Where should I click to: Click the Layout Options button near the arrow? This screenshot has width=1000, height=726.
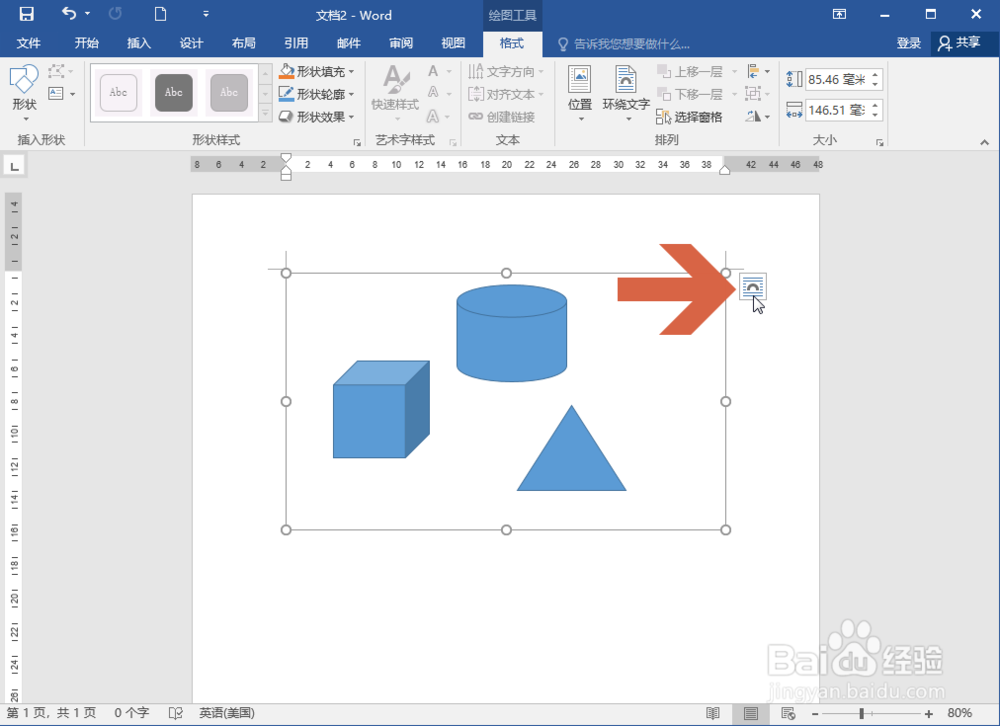click(751, 287)
